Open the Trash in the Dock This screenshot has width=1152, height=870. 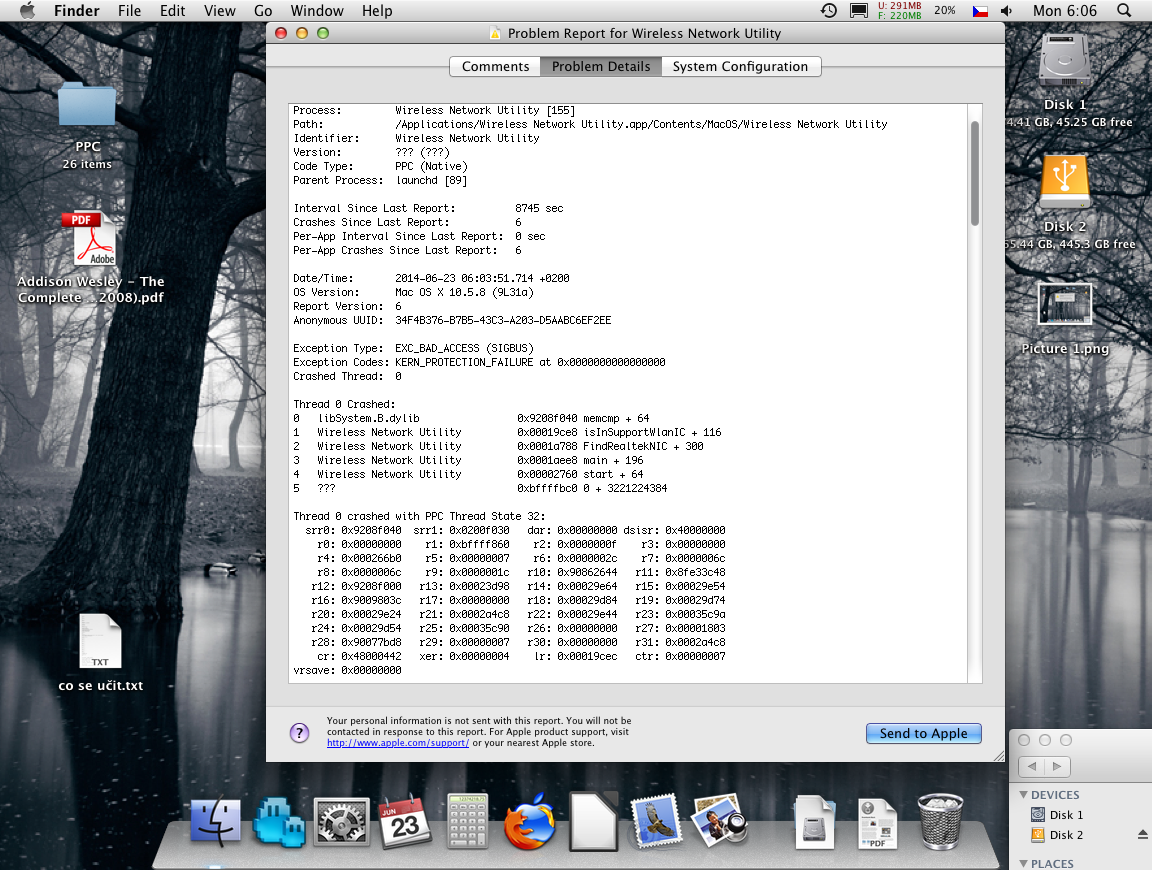click(x=940, y=822)
